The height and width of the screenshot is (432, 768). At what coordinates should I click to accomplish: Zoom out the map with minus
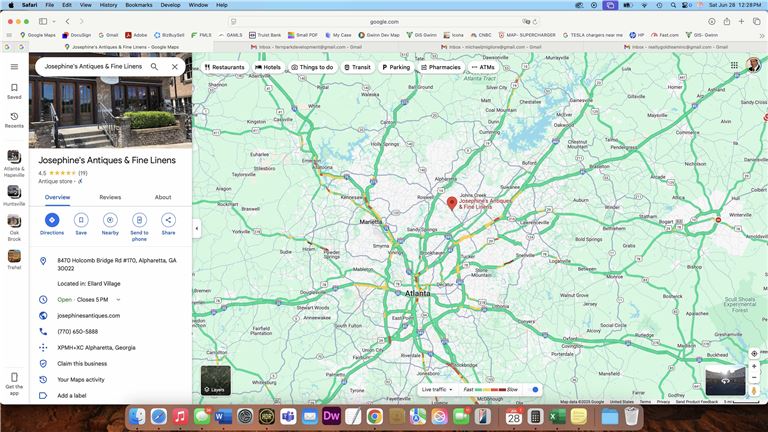[754, 378]
